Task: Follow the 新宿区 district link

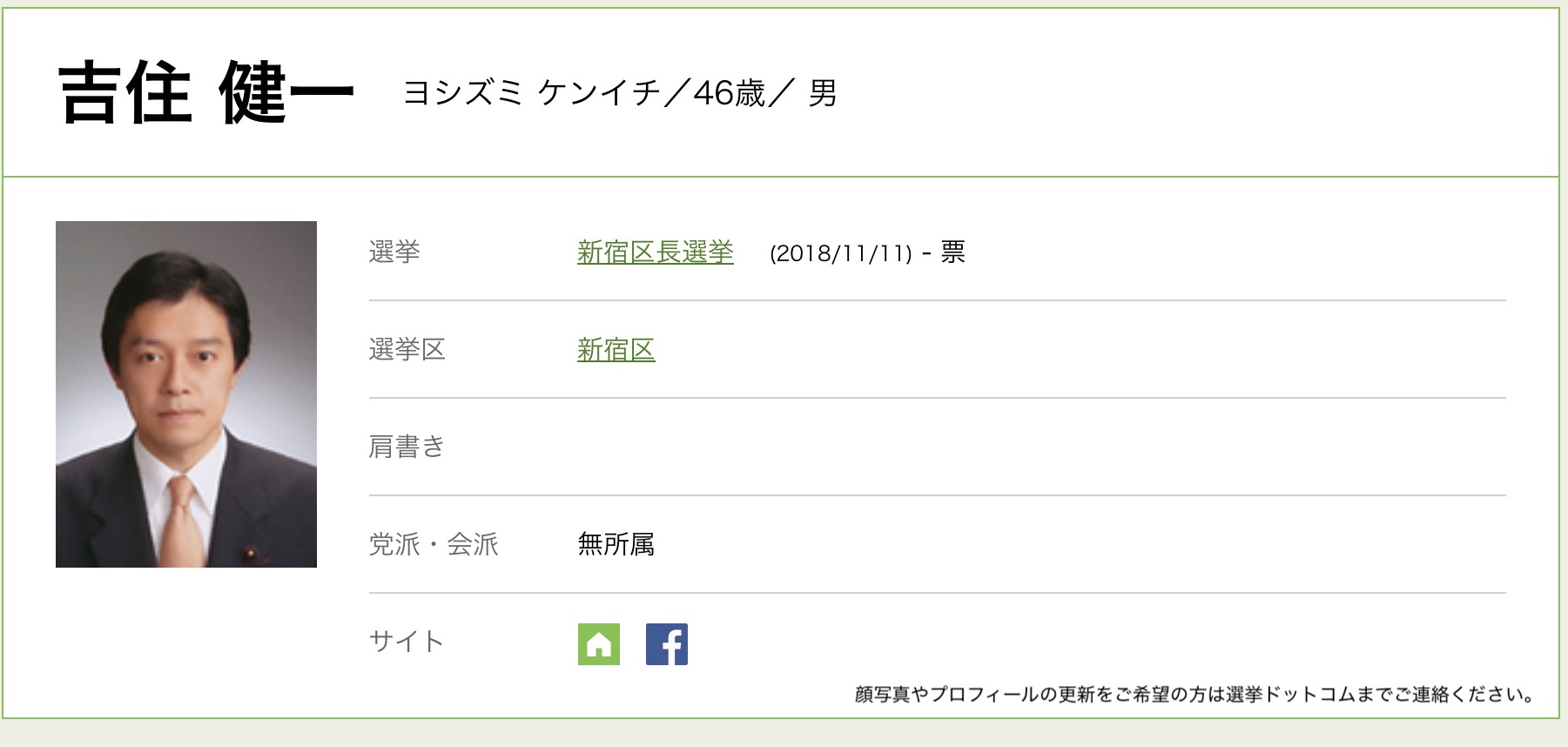Action: 616,350
